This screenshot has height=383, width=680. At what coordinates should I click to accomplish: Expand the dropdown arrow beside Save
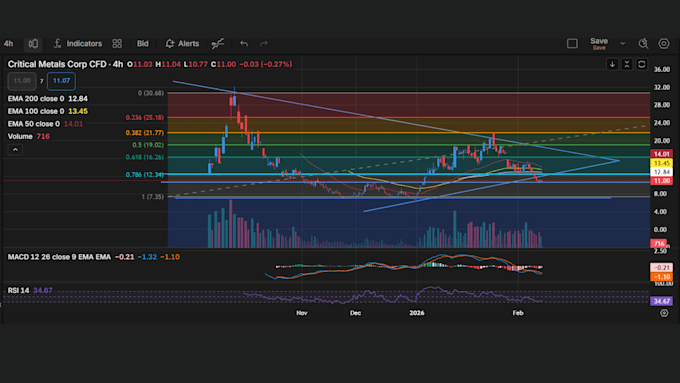pos(623,43)
